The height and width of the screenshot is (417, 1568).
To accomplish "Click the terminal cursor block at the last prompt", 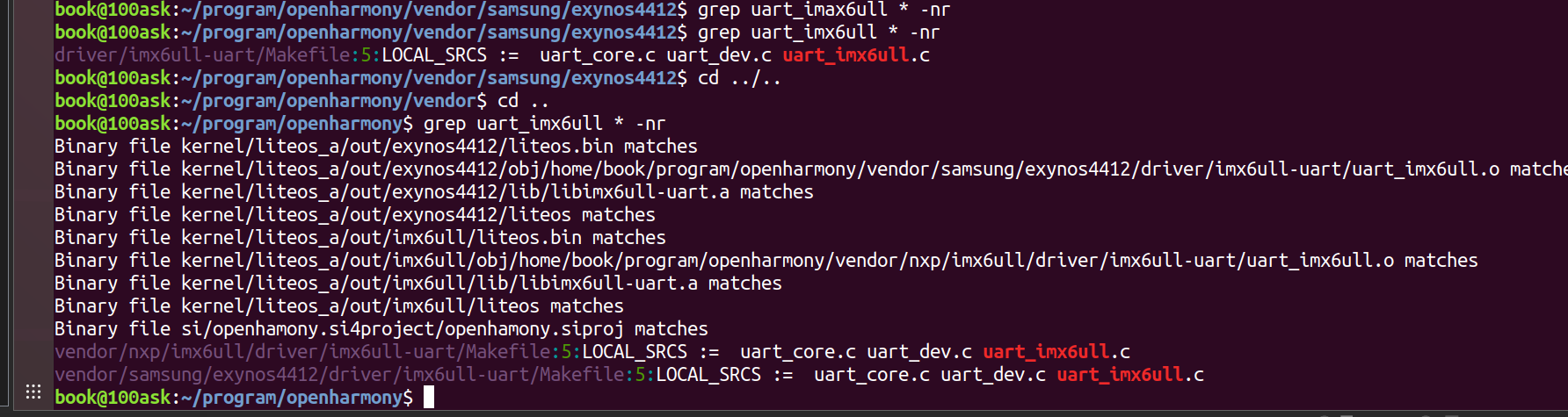I will click(429, 397).
